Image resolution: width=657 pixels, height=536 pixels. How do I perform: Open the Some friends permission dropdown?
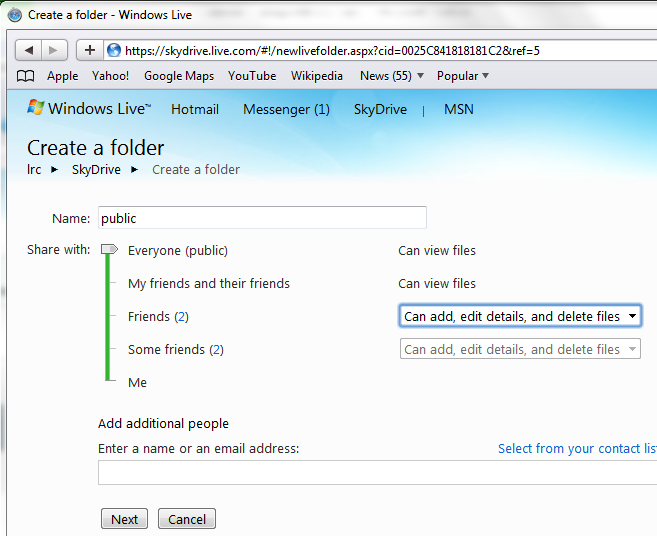click(519, 350)
